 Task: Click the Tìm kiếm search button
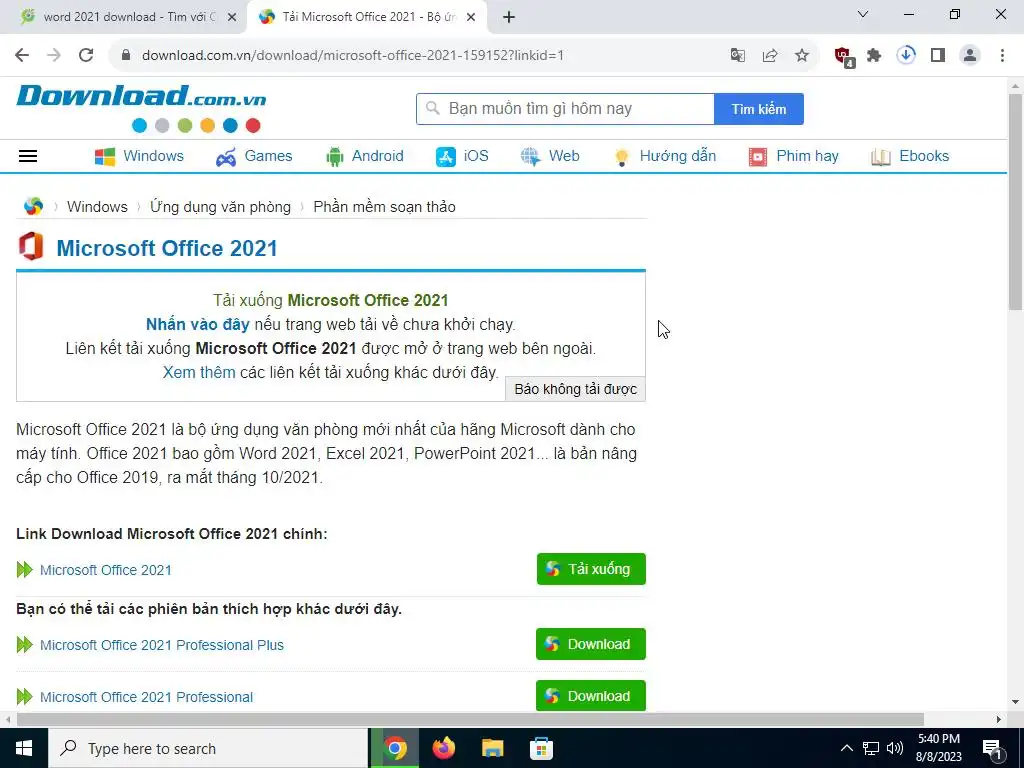click(x=759, y=109)
